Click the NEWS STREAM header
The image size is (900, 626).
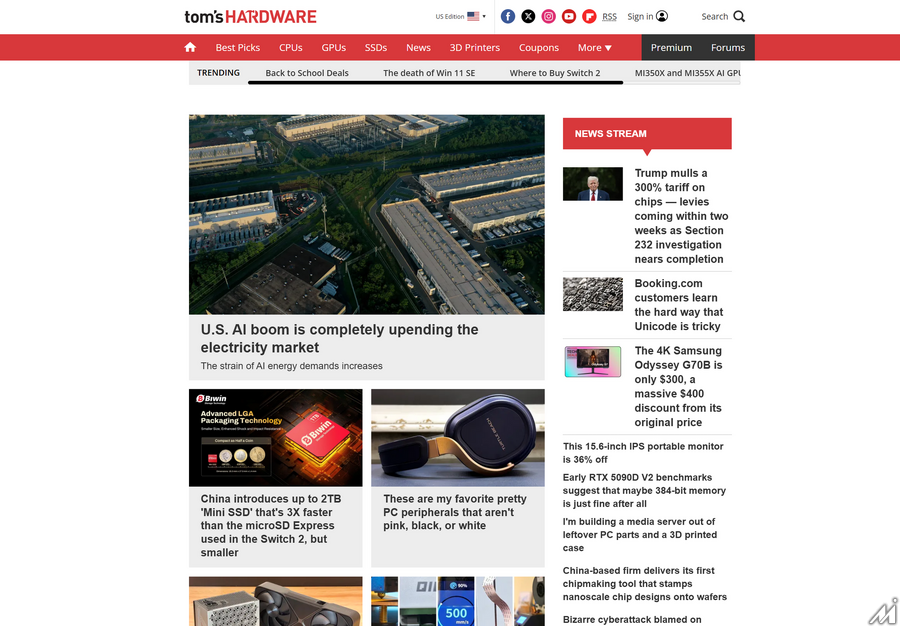coord(647,134)
